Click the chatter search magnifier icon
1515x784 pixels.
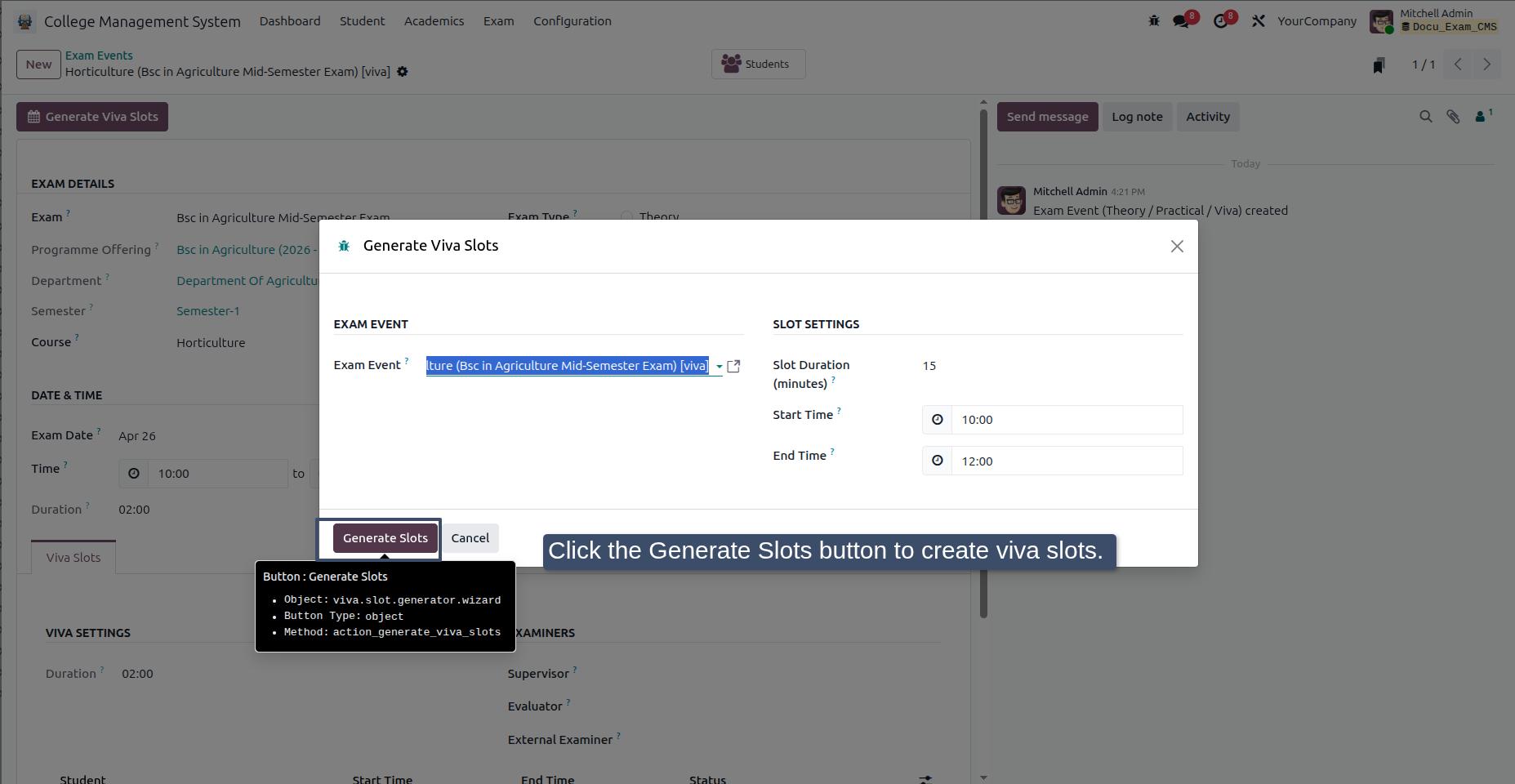pyautogui.click(x=1426, y=117)
